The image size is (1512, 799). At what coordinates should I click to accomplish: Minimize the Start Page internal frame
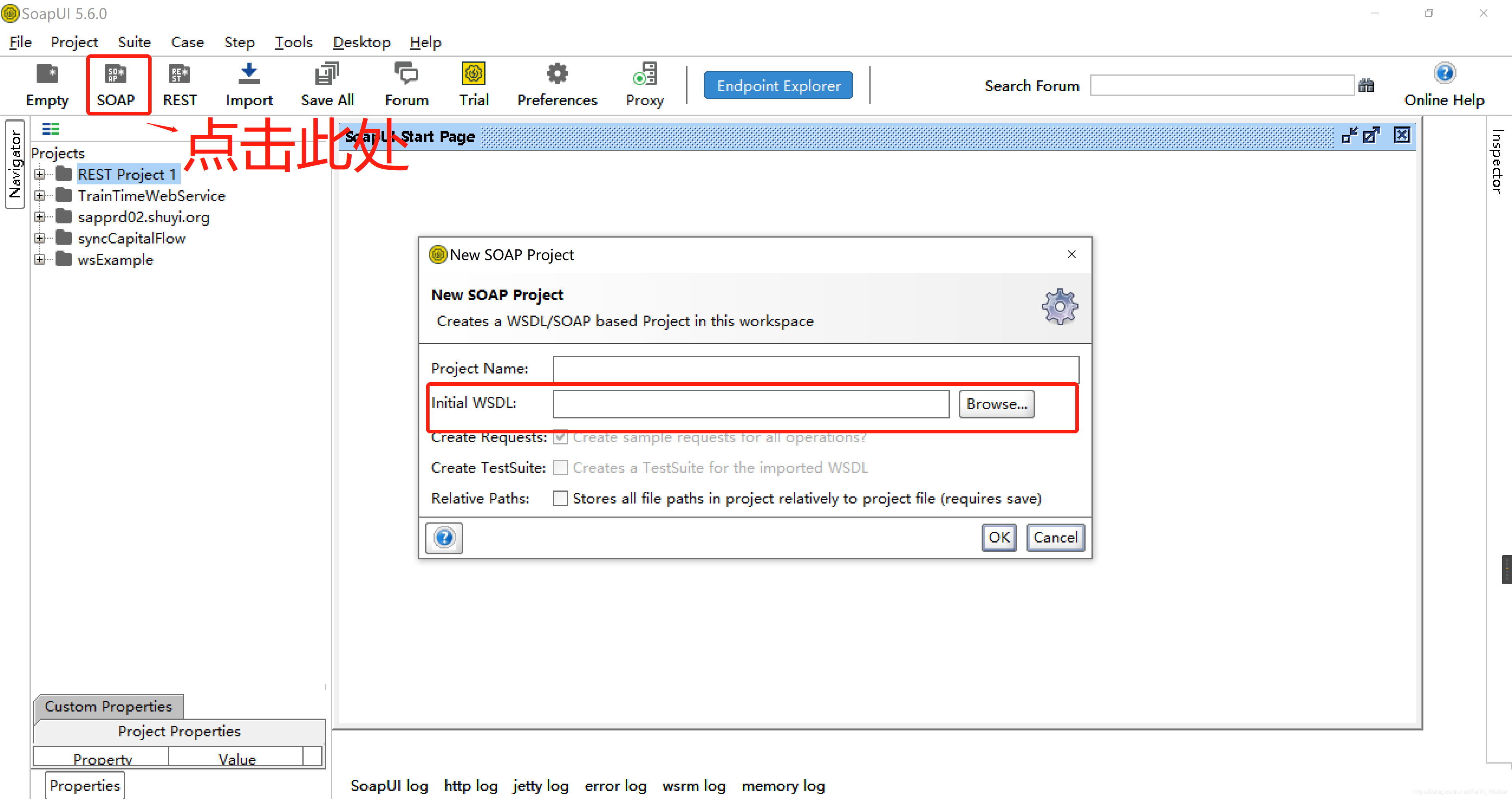(1349, 136)
